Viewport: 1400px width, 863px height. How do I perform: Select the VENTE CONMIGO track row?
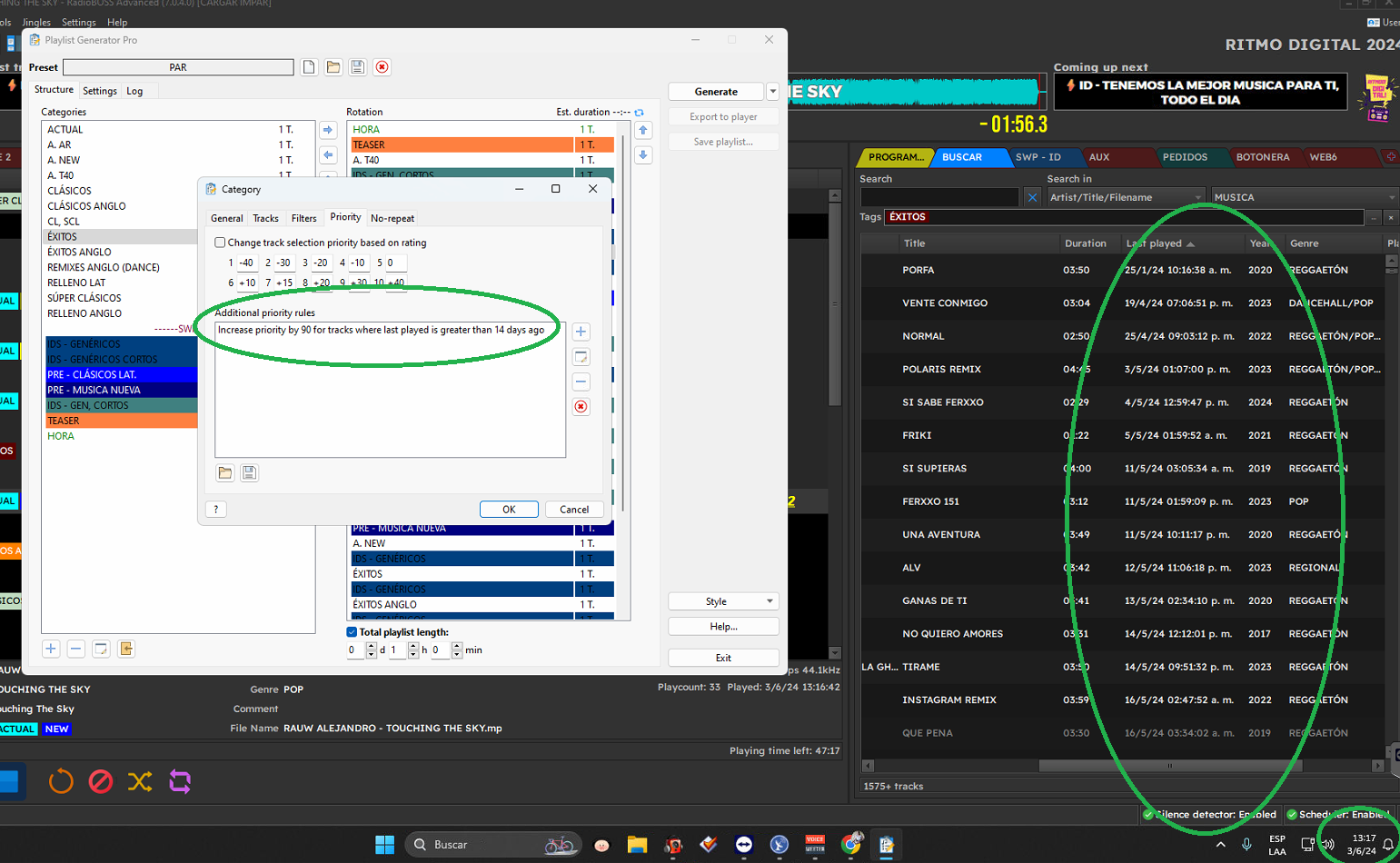point(1123,303)
